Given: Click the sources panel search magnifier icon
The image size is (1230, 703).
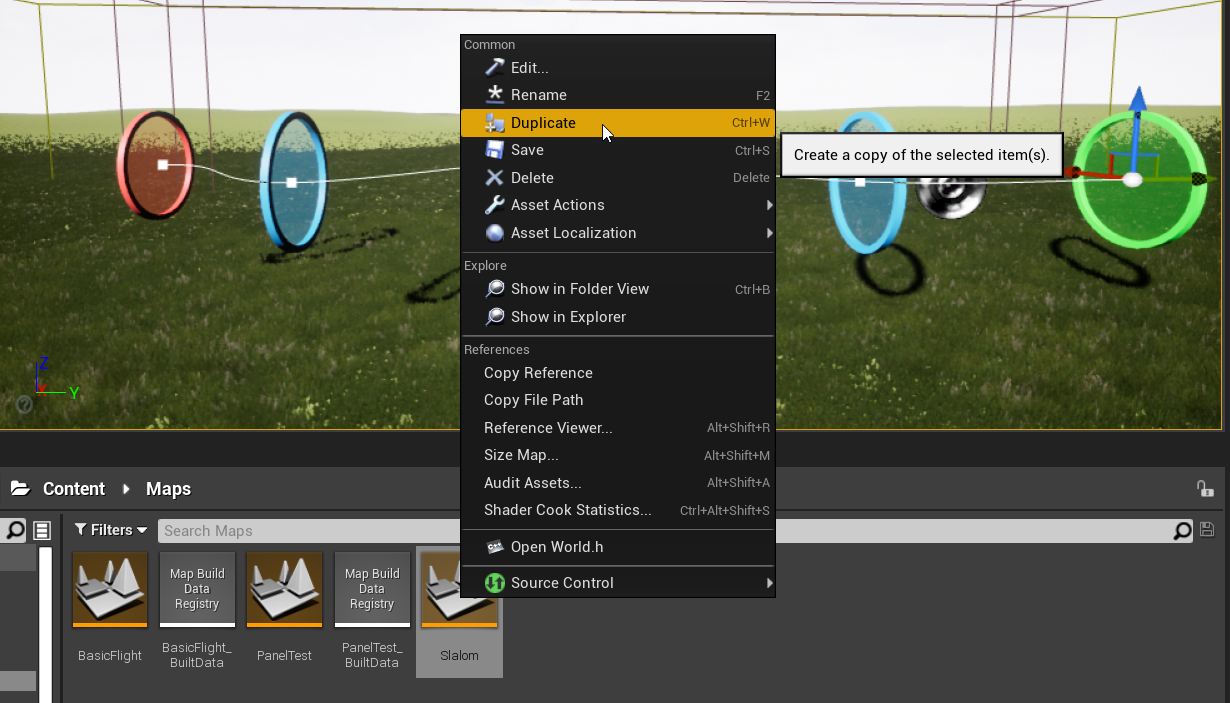Looking at the screenshot, I should click(x=16, y=530).
